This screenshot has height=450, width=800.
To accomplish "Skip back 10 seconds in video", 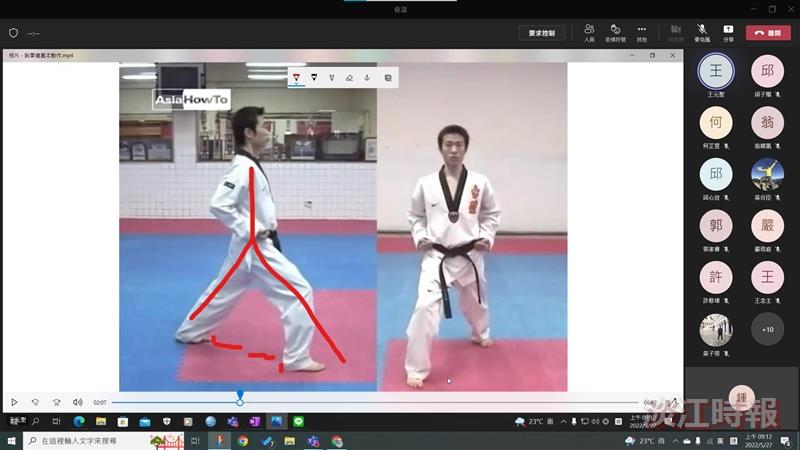I will [35, 402].
